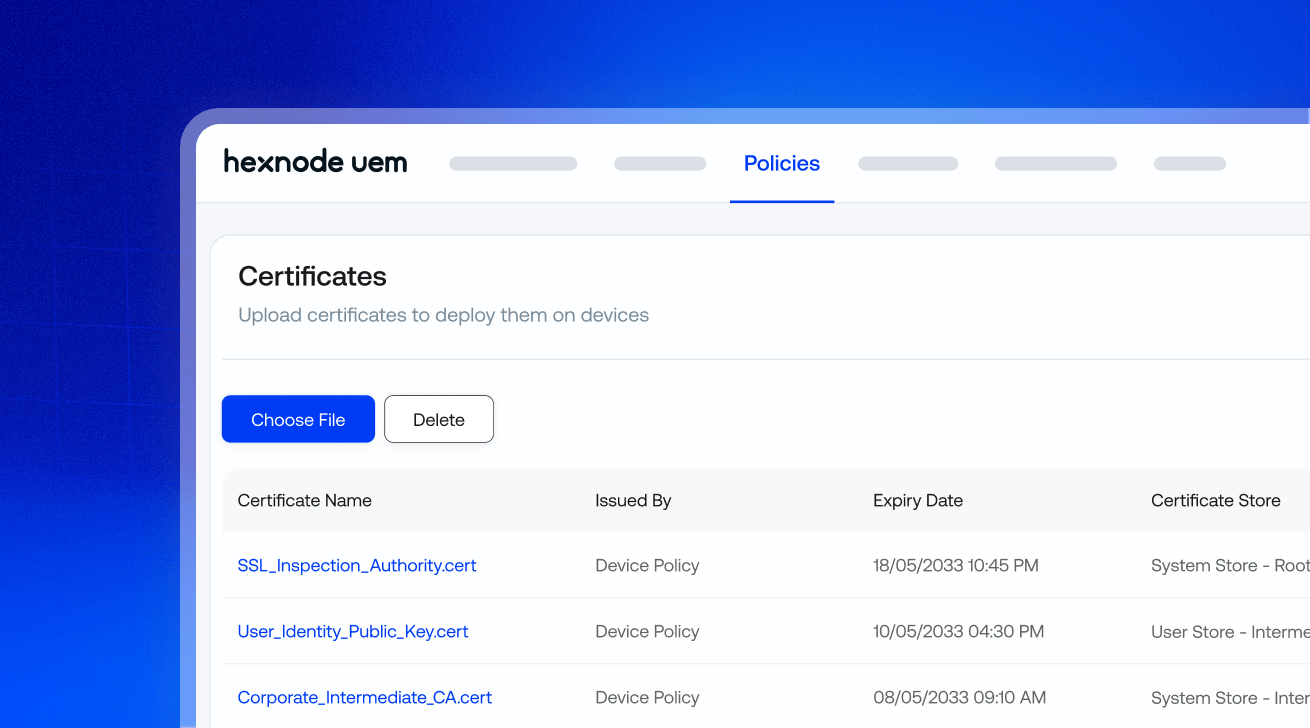Open Corporate_Intermediate_CA.cert certificate link

tap(365, 698)
